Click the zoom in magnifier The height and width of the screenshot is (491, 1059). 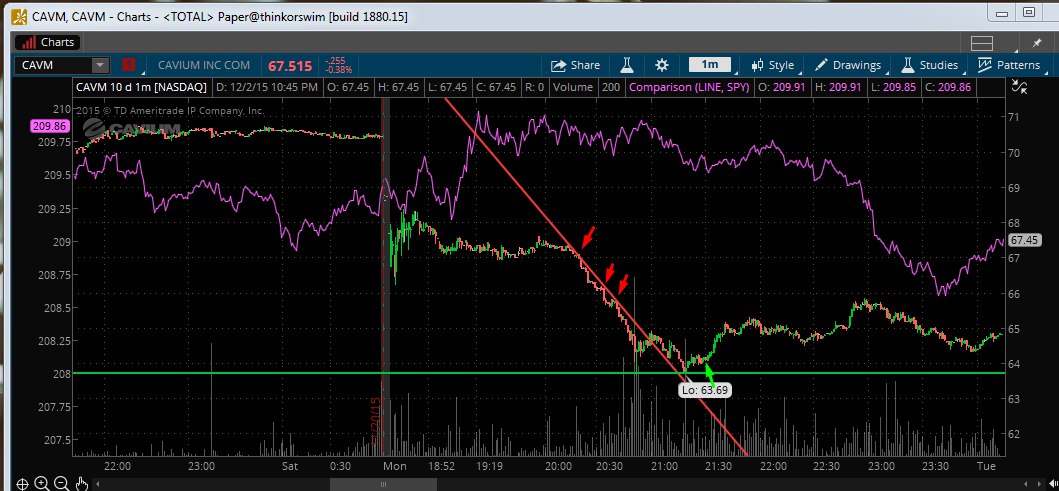[42, 483]
